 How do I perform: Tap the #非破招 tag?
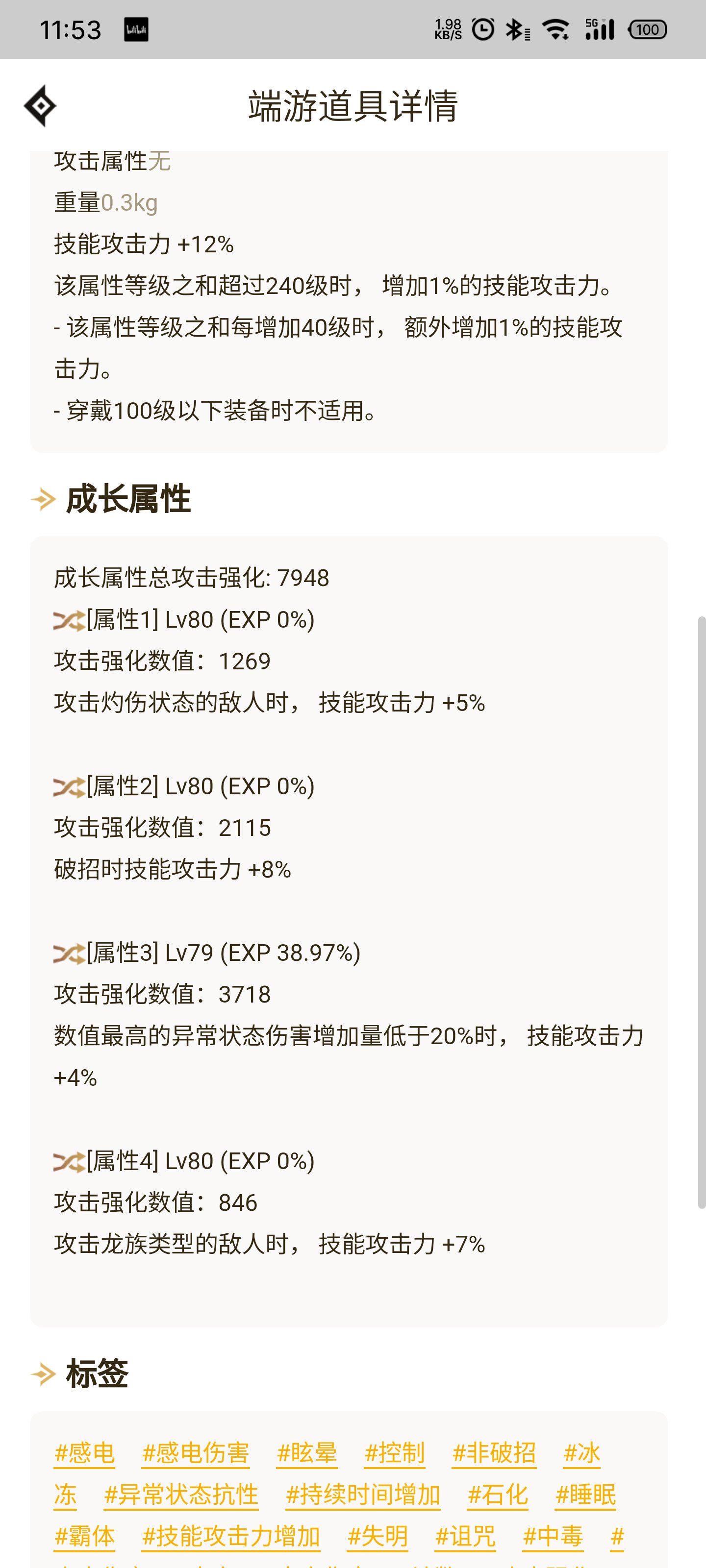click(494, 1453)
